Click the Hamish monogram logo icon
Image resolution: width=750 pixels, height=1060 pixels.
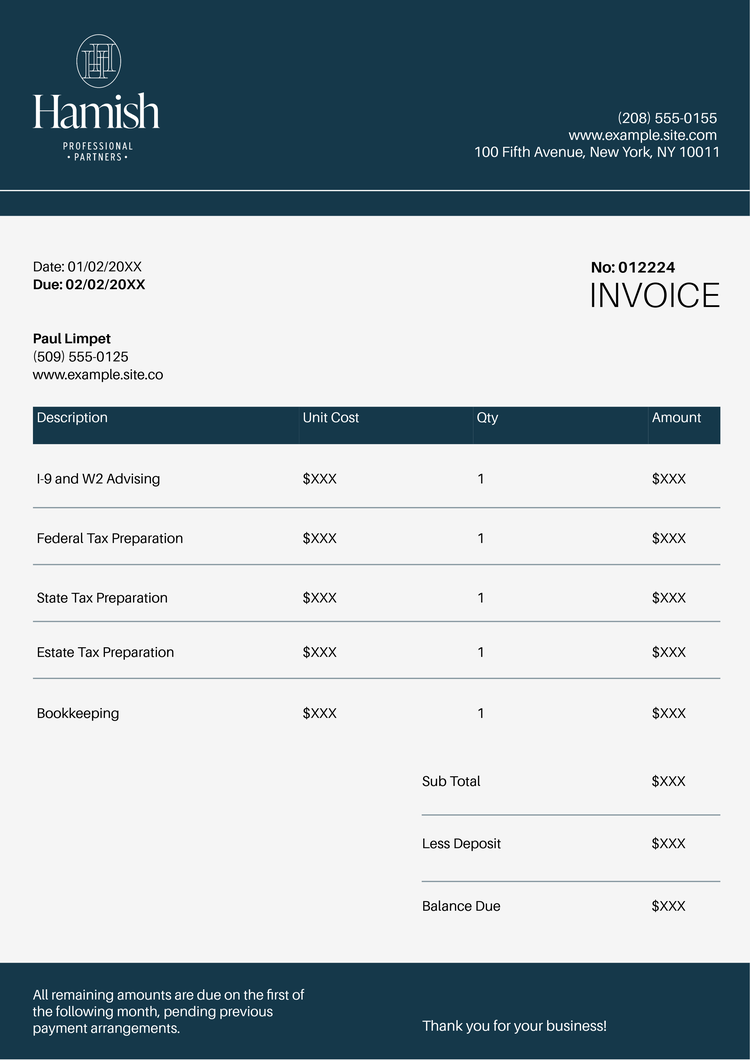[98, 61]
